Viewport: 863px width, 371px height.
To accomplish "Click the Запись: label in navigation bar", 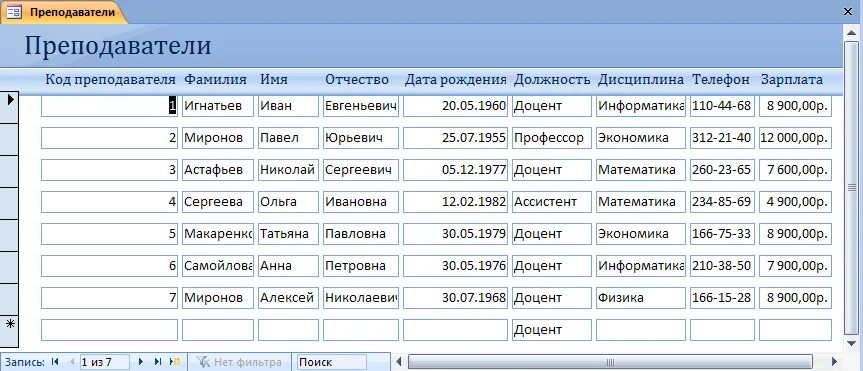I will point(24,362).
